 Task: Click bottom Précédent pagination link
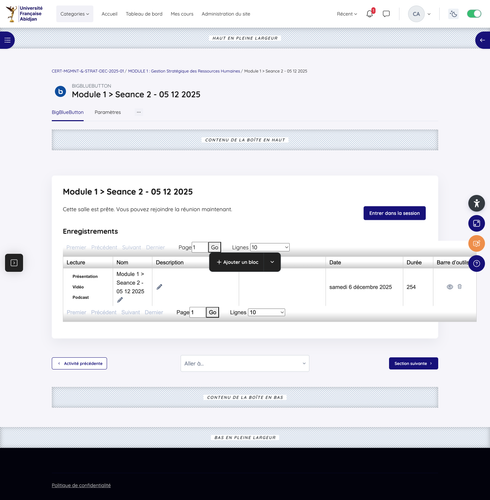104,312
